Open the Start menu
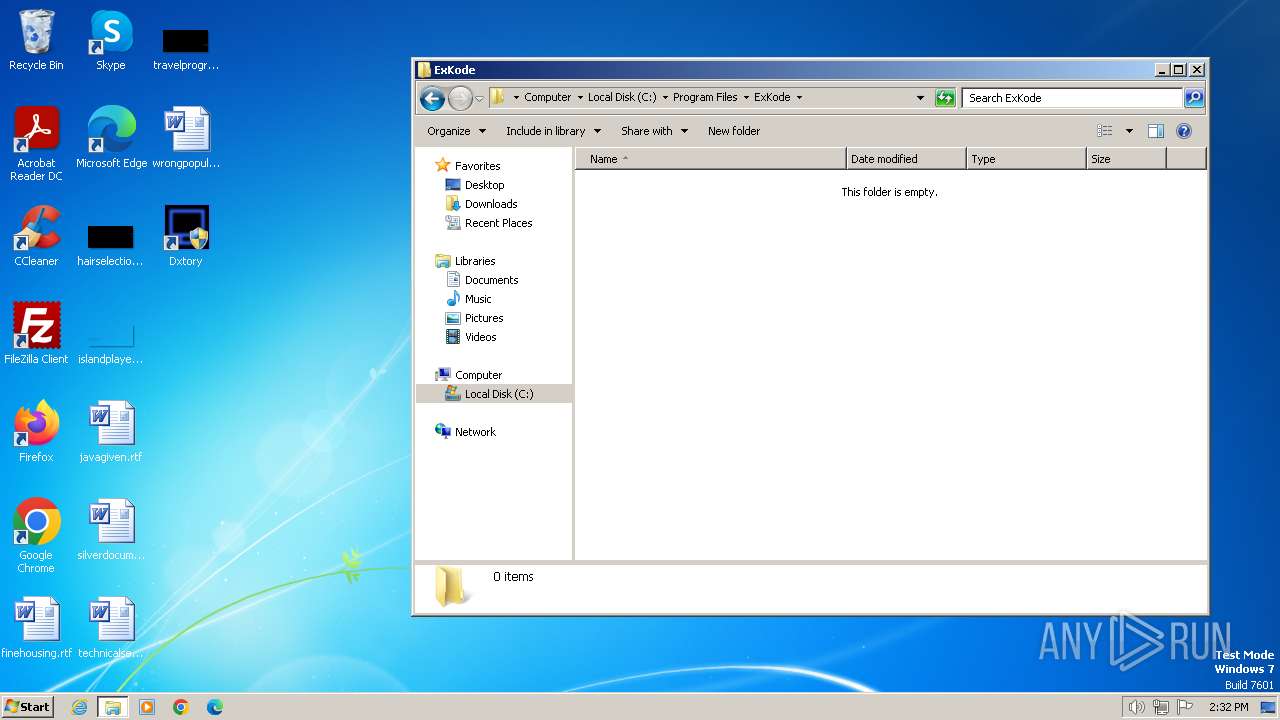 click(x=28, y=707)
